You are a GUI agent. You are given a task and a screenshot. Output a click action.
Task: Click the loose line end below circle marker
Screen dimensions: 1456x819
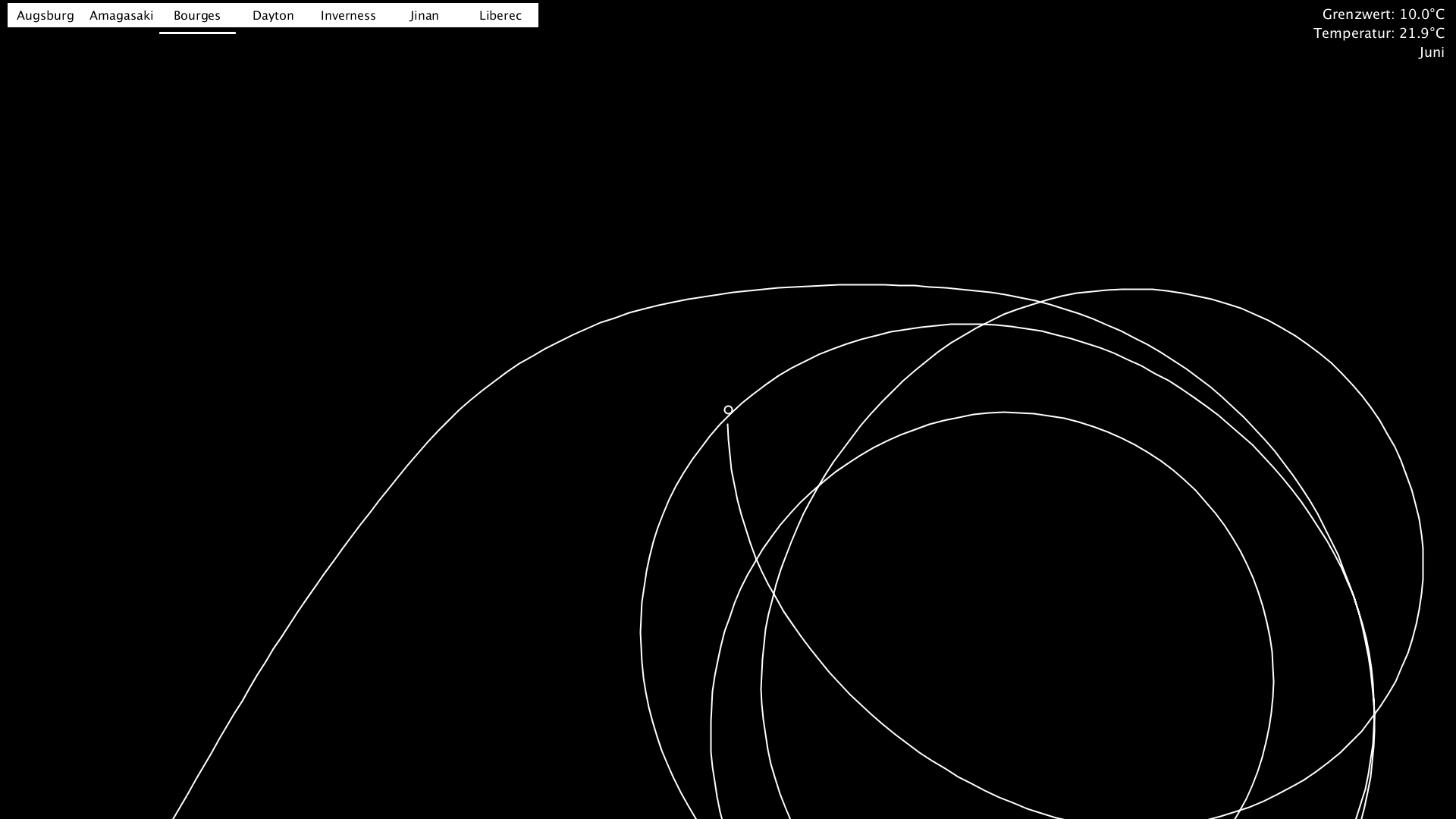[728, 425]
